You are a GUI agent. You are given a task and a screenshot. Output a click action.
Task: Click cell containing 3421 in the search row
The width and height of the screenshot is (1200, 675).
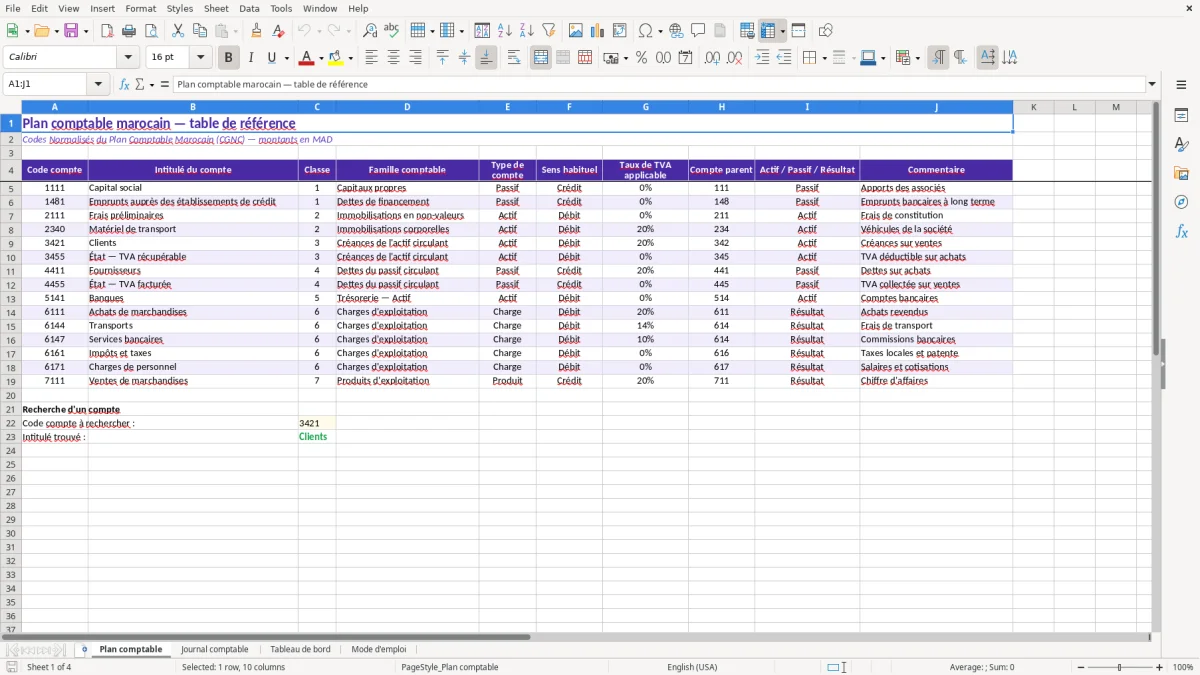point(317,423)
